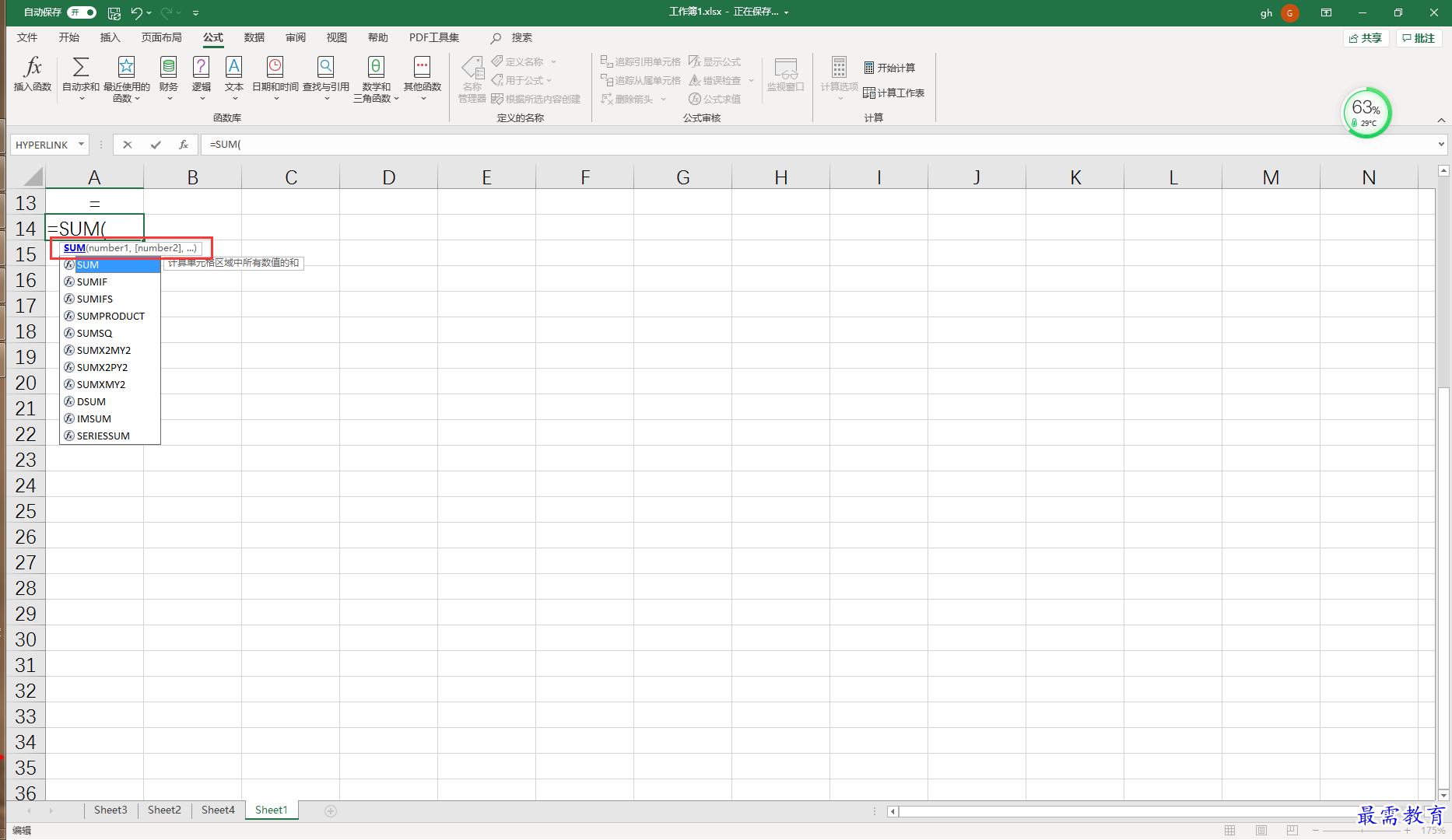Select SUMIF from autocomplete list
The image size is (1452, 840).
[110, 282]
